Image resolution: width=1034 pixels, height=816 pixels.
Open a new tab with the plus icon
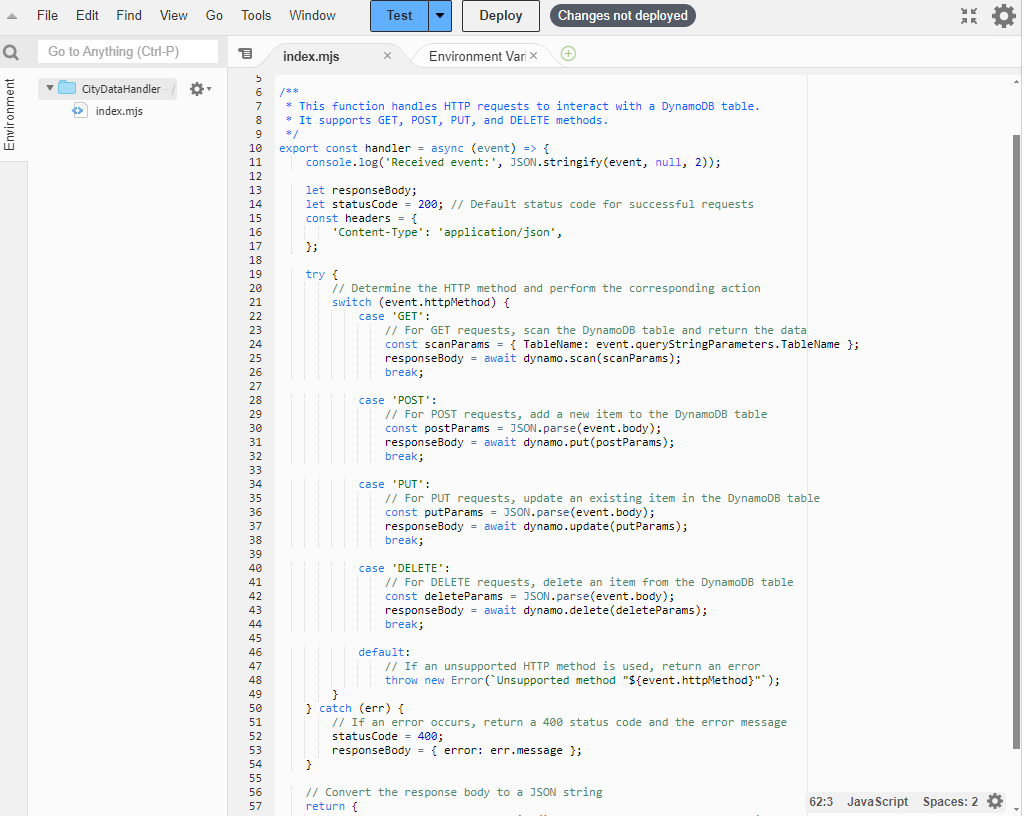[x=567, y=55]
